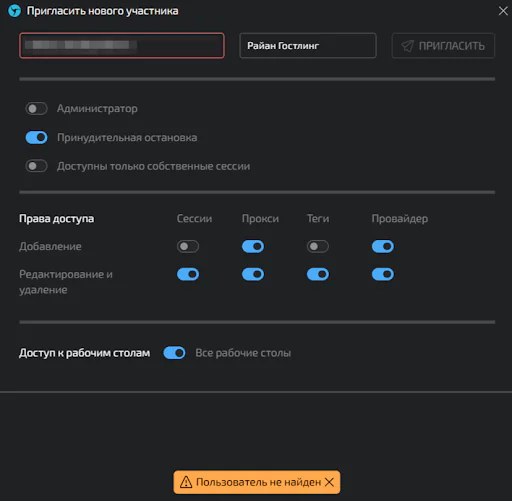
Task: Dismiss the Пользователь не найден notification
Action: click(x=329, y=482)
